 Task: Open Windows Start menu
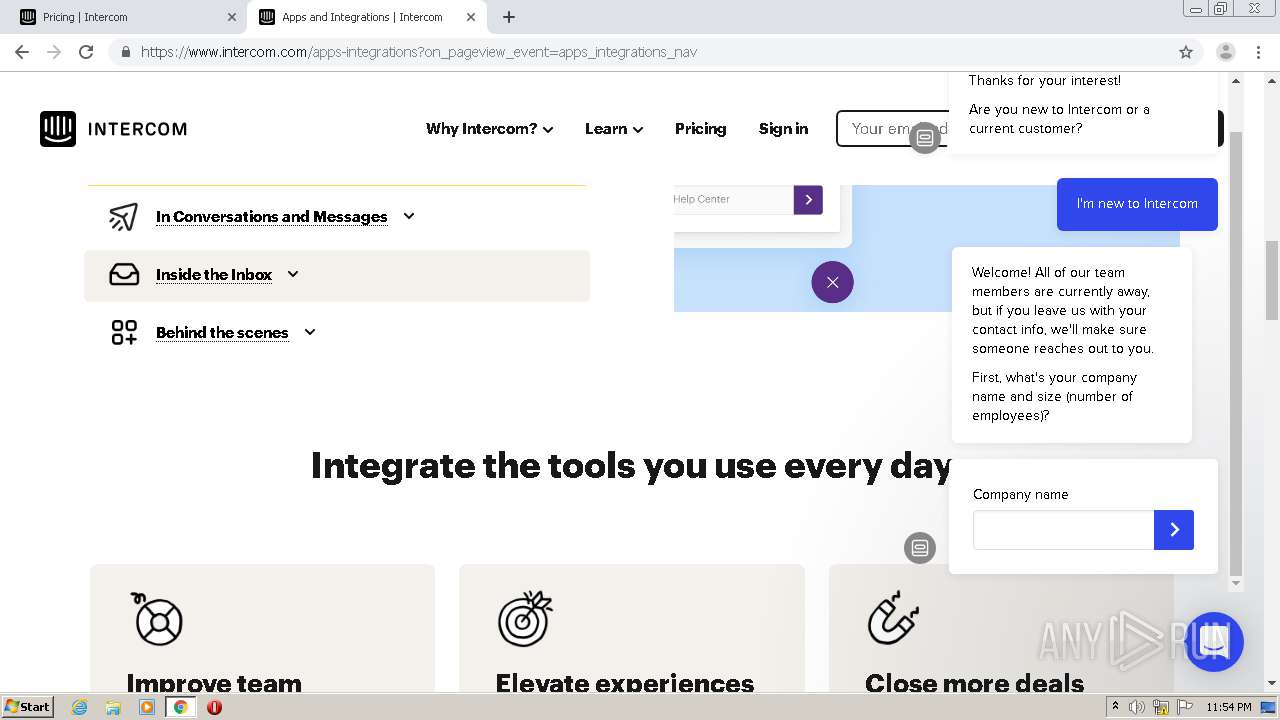click(28, 706)
